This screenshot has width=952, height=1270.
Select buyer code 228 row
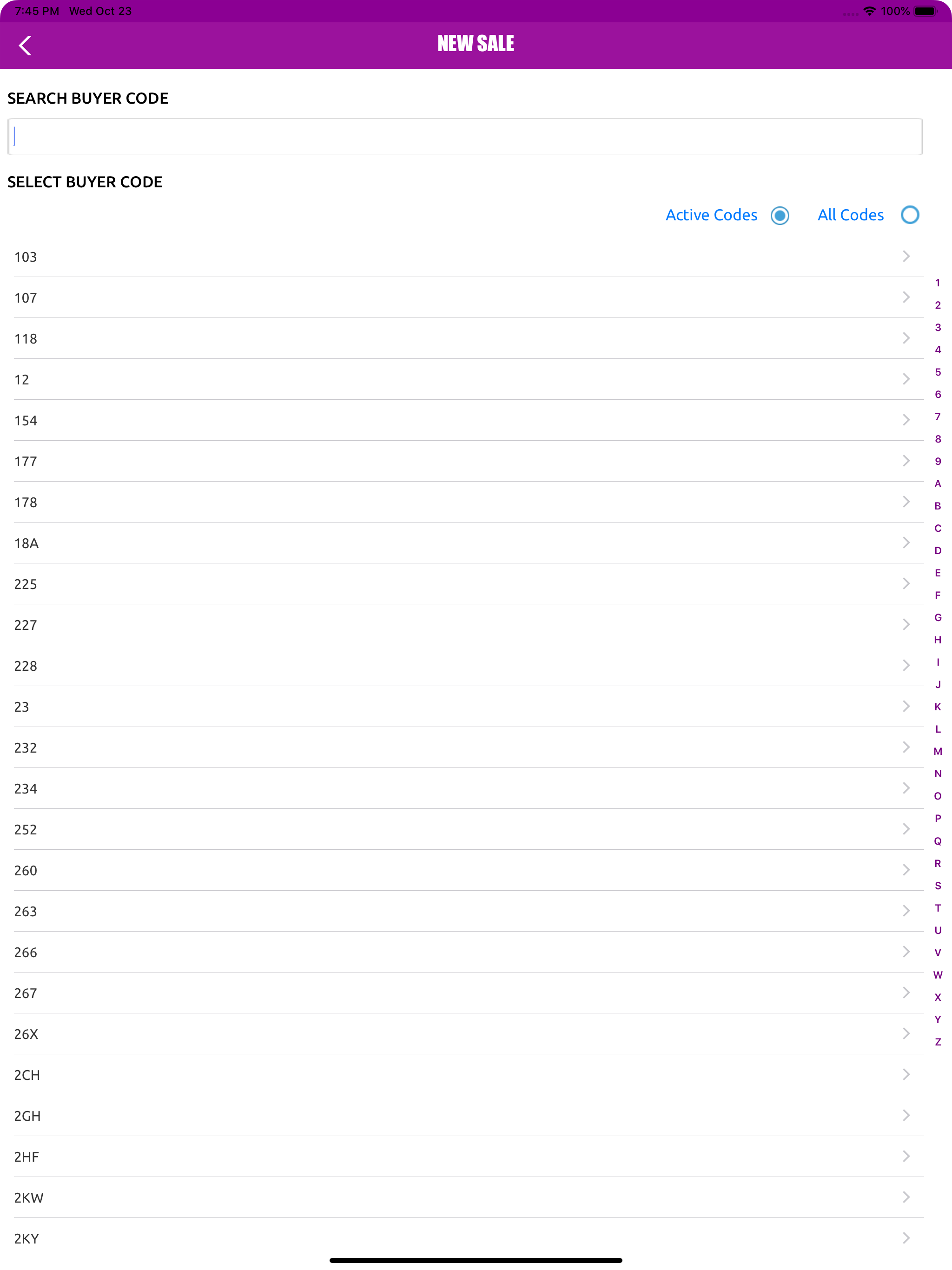tap(469, 665)
